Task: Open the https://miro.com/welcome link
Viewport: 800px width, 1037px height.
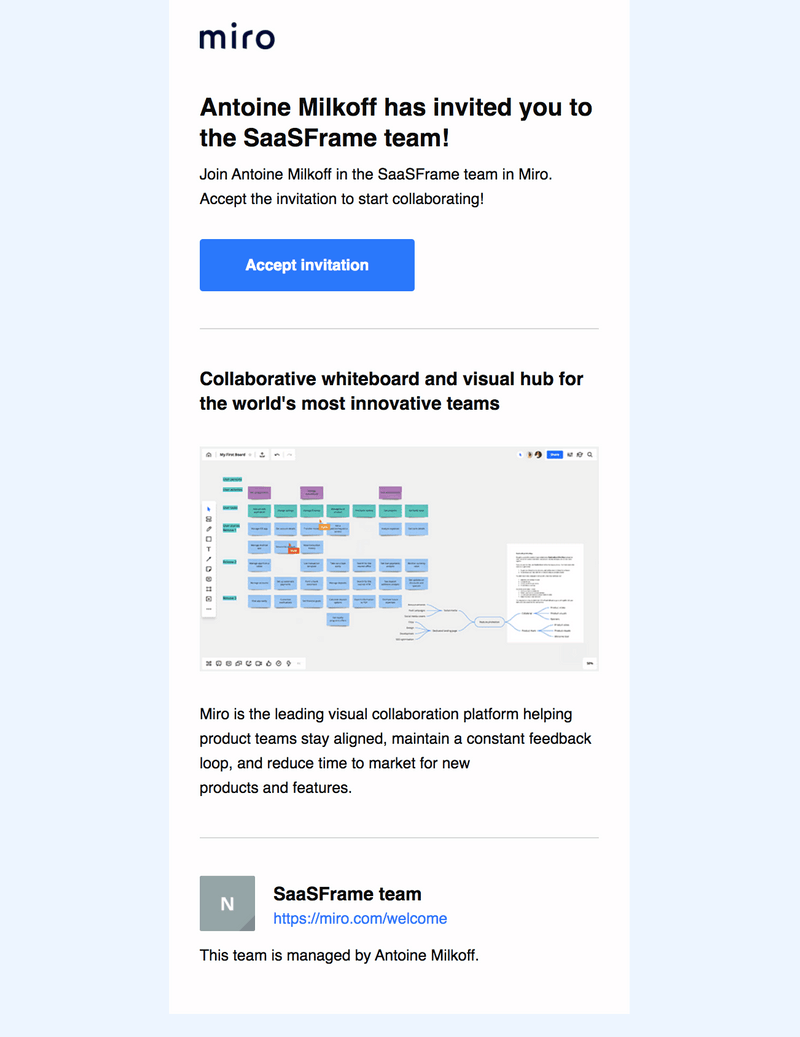Action: coord(360,919)
